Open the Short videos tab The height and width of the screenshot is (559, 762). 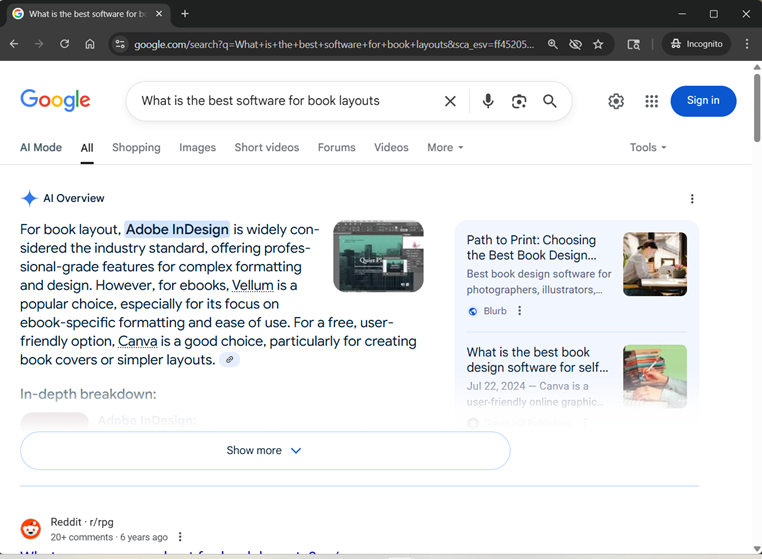(x=267, y=147)
